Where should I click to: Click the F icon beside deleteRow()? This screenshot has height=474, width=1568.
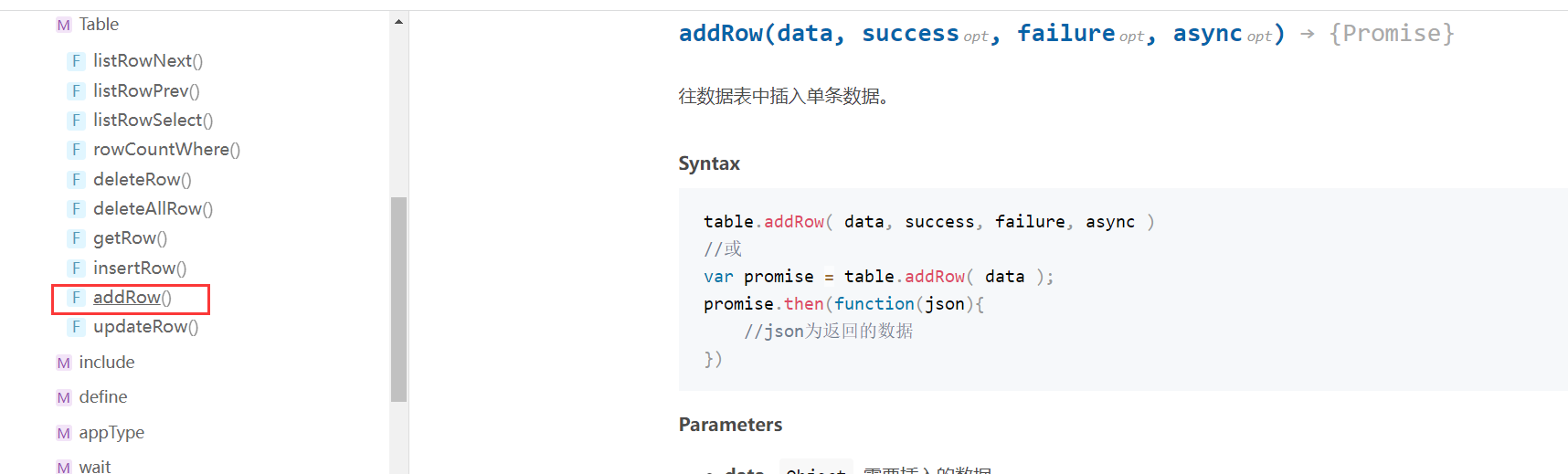pyautogui.click(x=77, y=180)
